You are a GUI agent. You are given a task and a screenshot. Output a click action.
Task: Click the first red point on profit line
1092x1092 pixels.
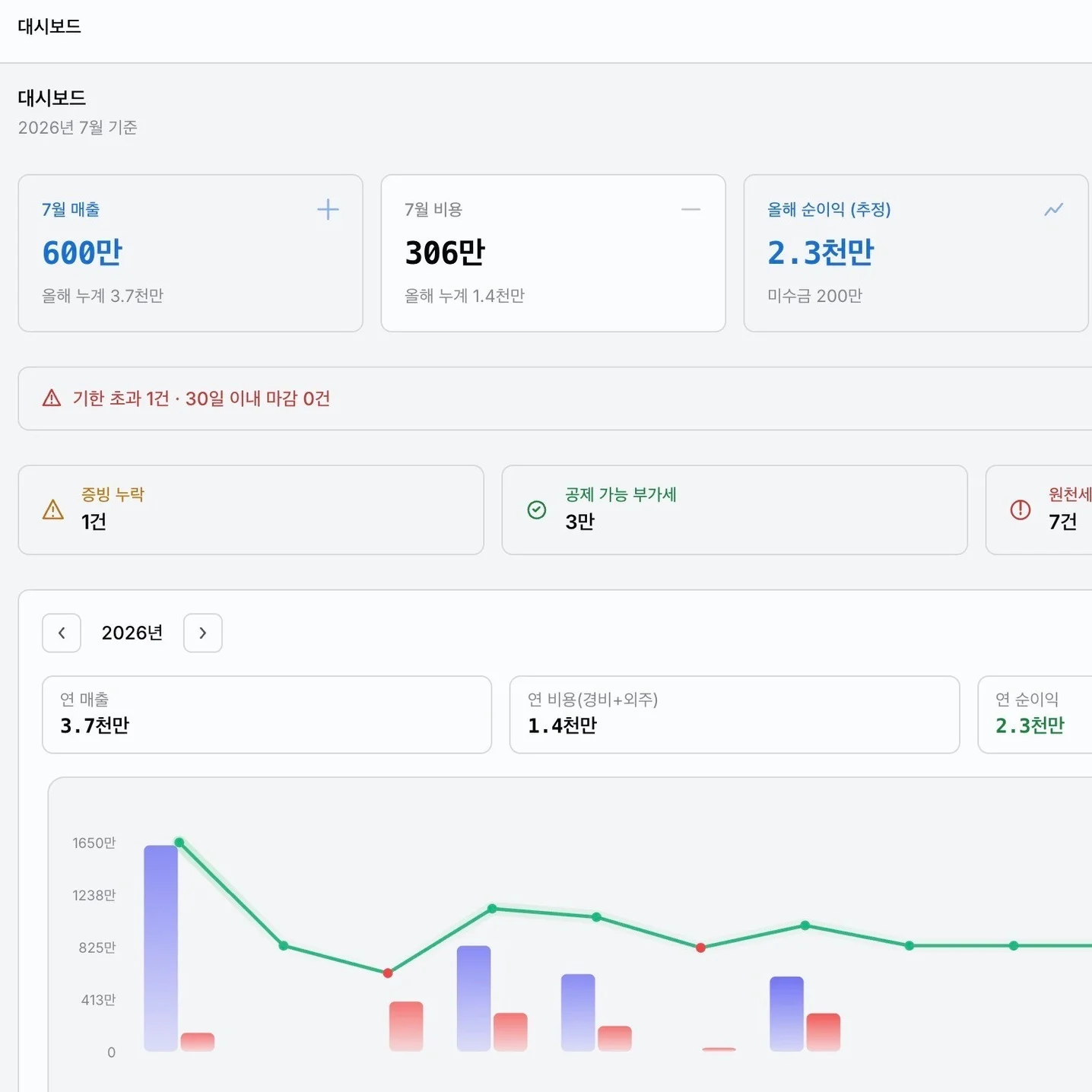tap(388, 973)
